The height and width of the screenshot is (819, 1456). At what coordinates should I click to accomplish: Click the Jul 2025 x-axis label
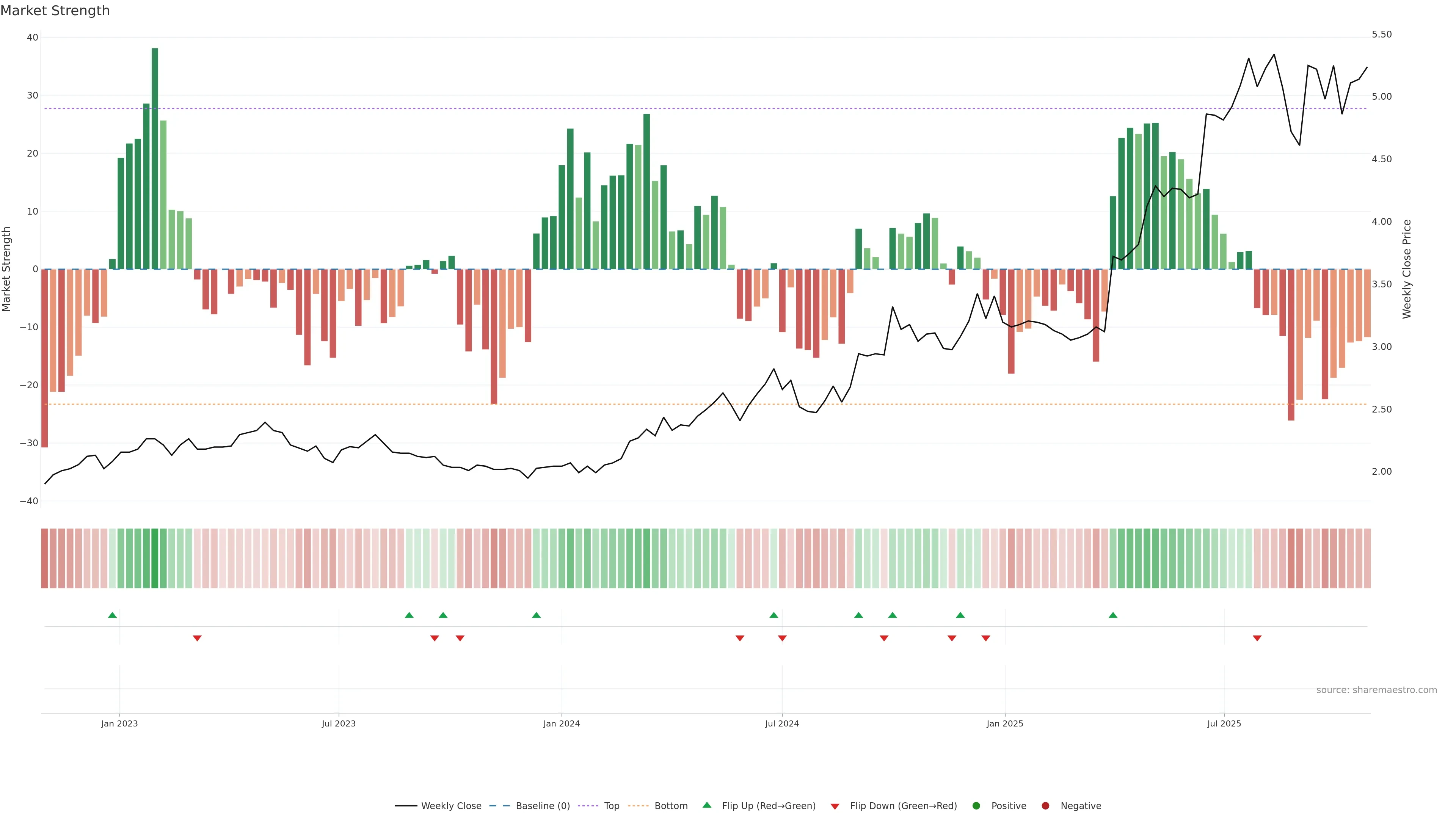click(x=1224, y=723)
